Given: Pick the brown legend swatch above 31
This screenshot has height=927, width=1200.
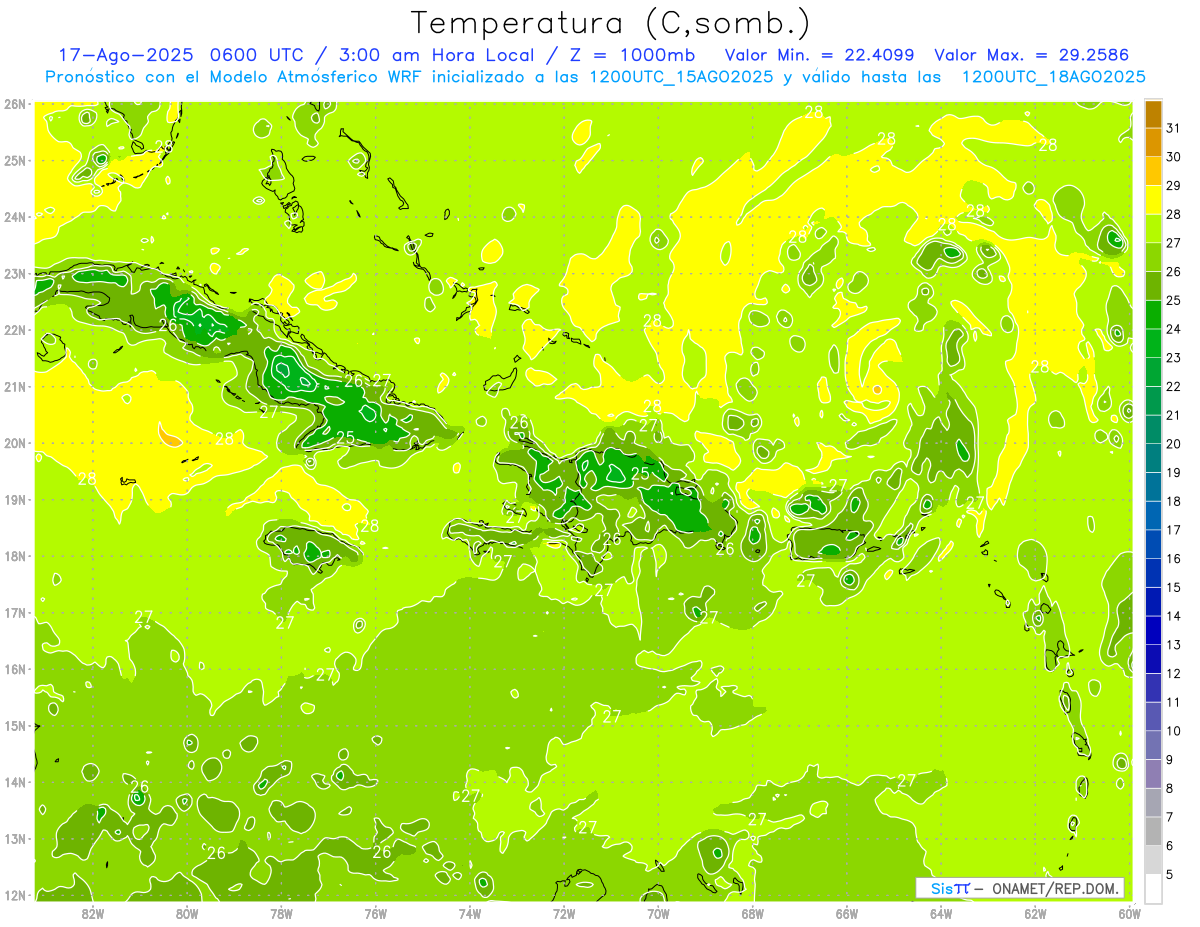Looking at the screenshot, I should point(1153,115).
